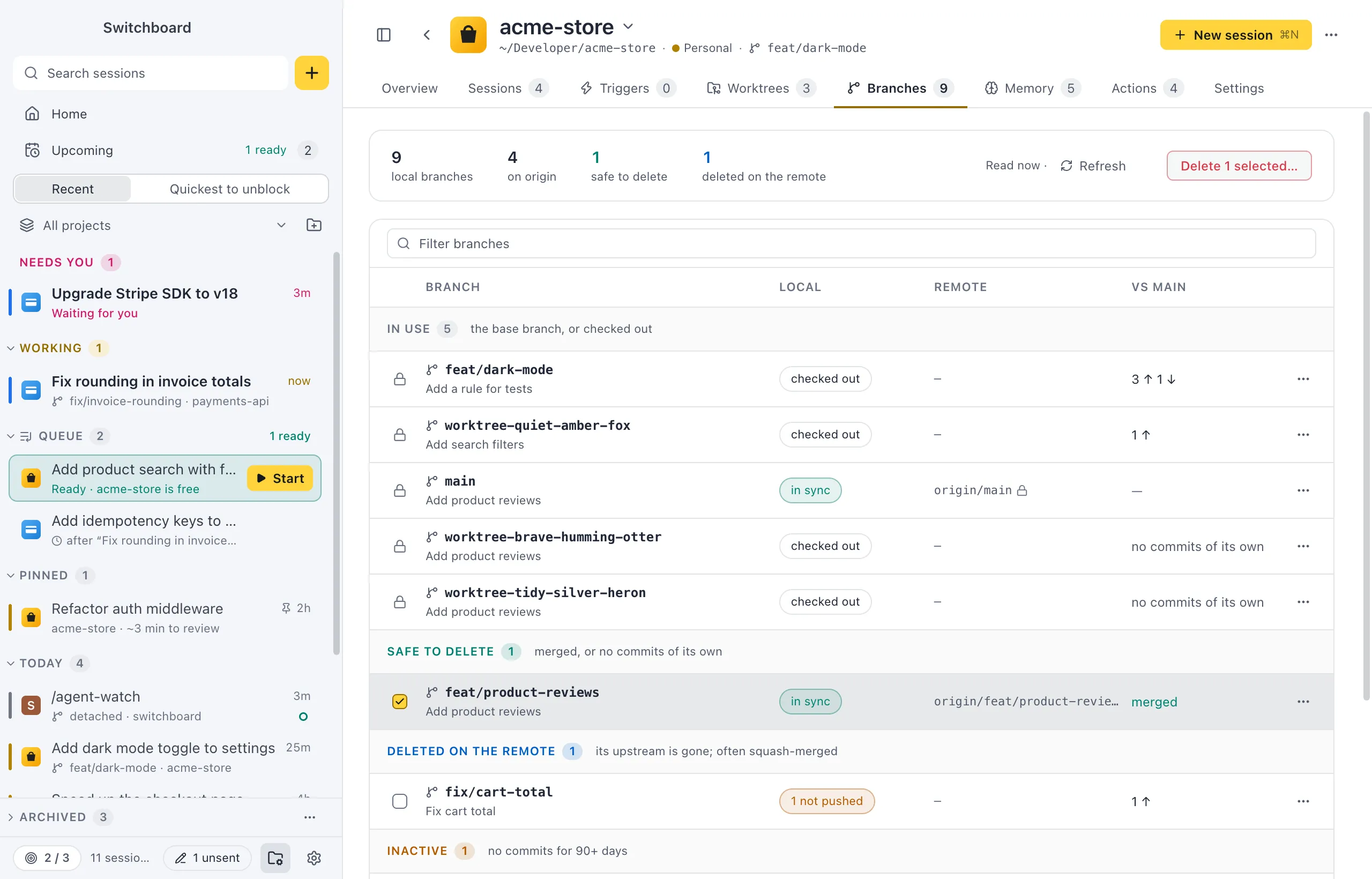
Task: Open Add dark mode toggle to settings session
Action: coord(166,757)
